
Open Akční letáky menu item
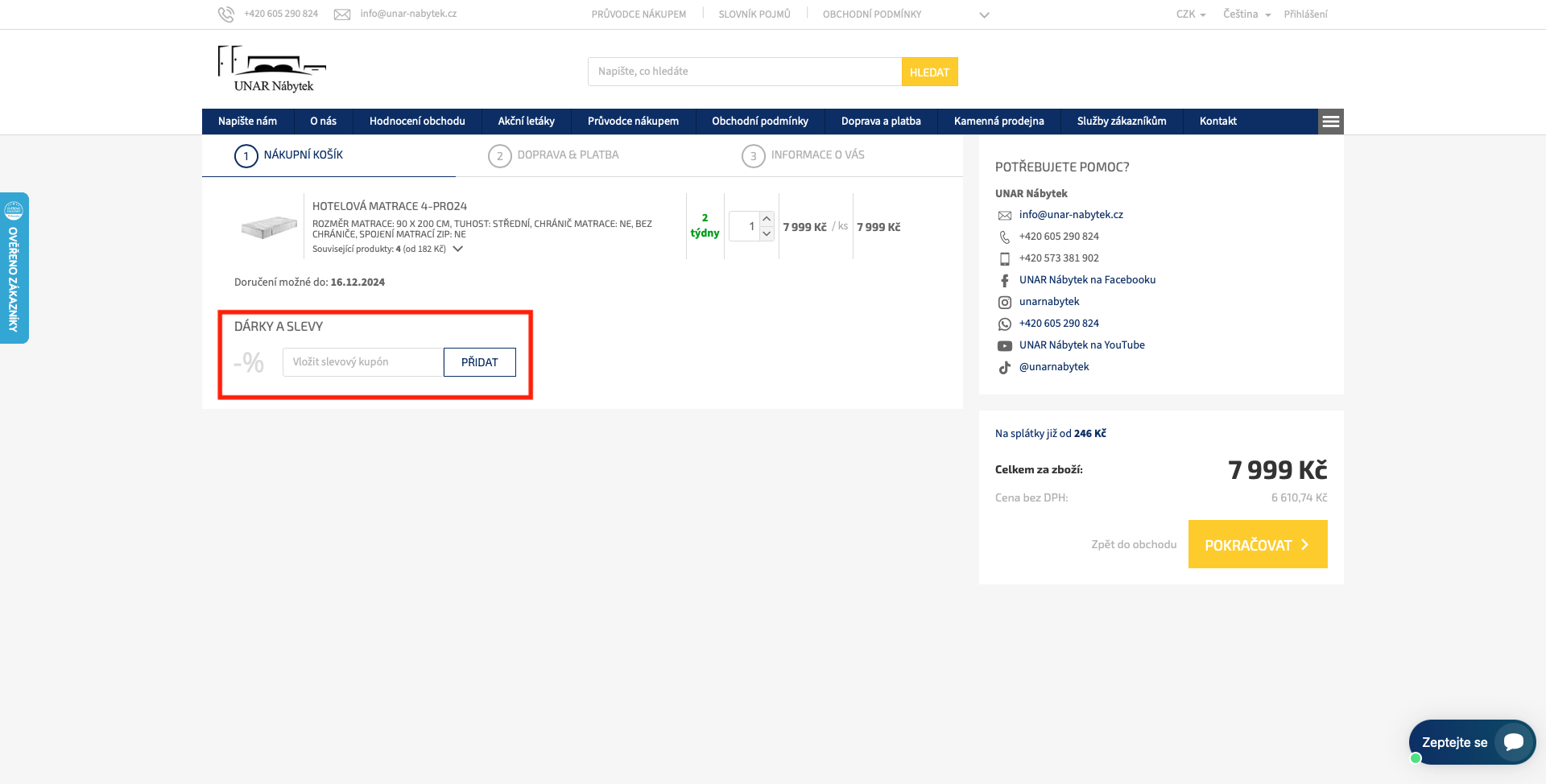(526, 122)
